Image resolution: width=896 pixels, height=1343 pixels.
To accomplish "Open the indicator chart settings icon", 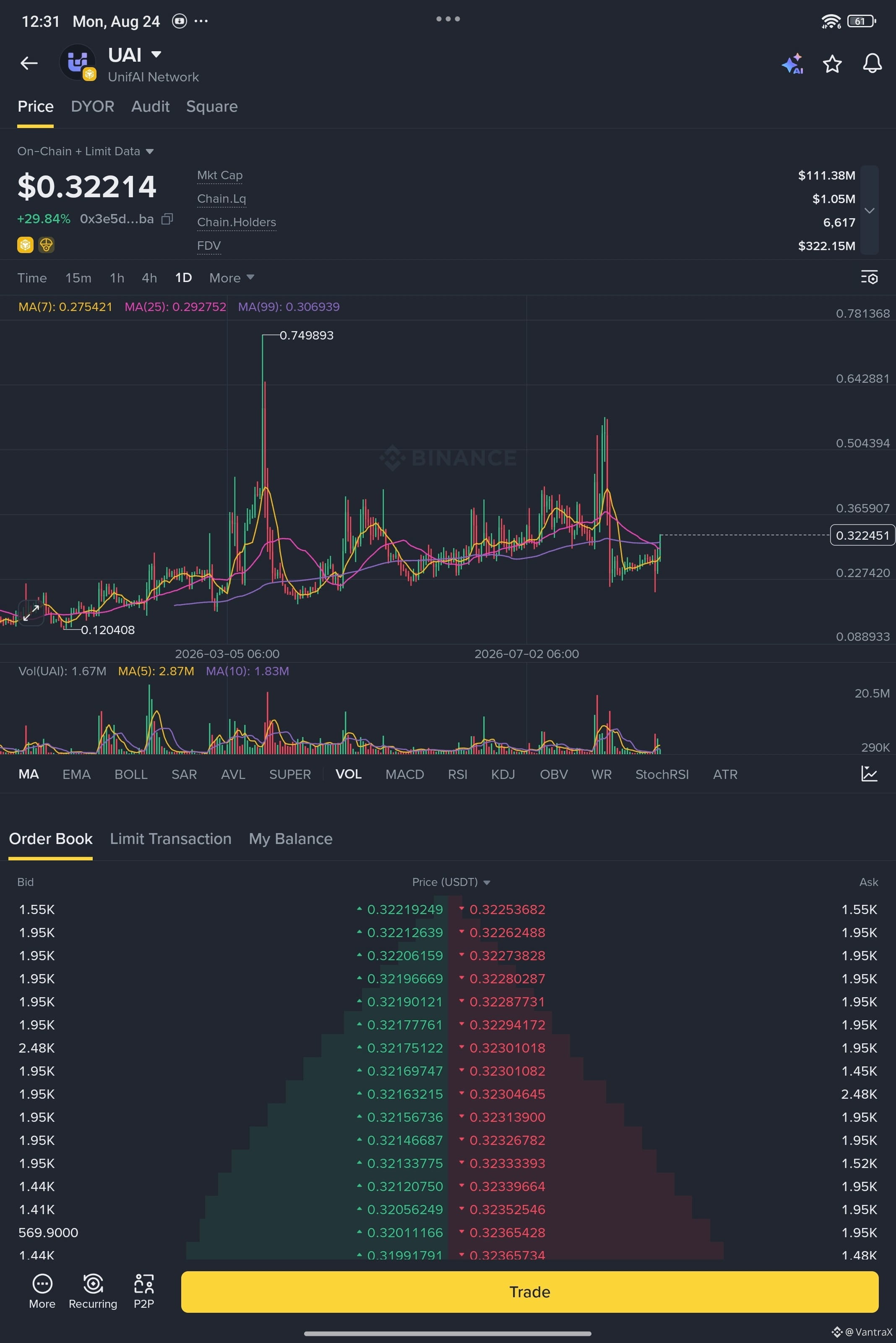I will click(x=869, y=774).
